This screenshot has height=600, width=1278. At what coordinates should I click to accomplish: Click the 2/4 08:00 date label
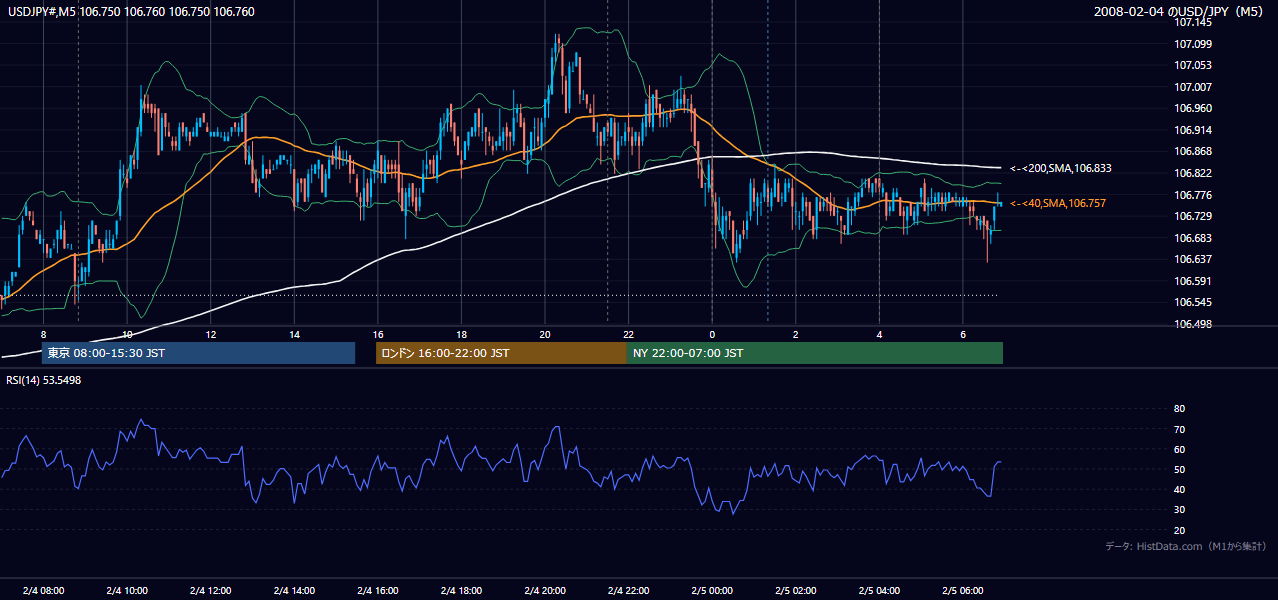click(43, 590)
